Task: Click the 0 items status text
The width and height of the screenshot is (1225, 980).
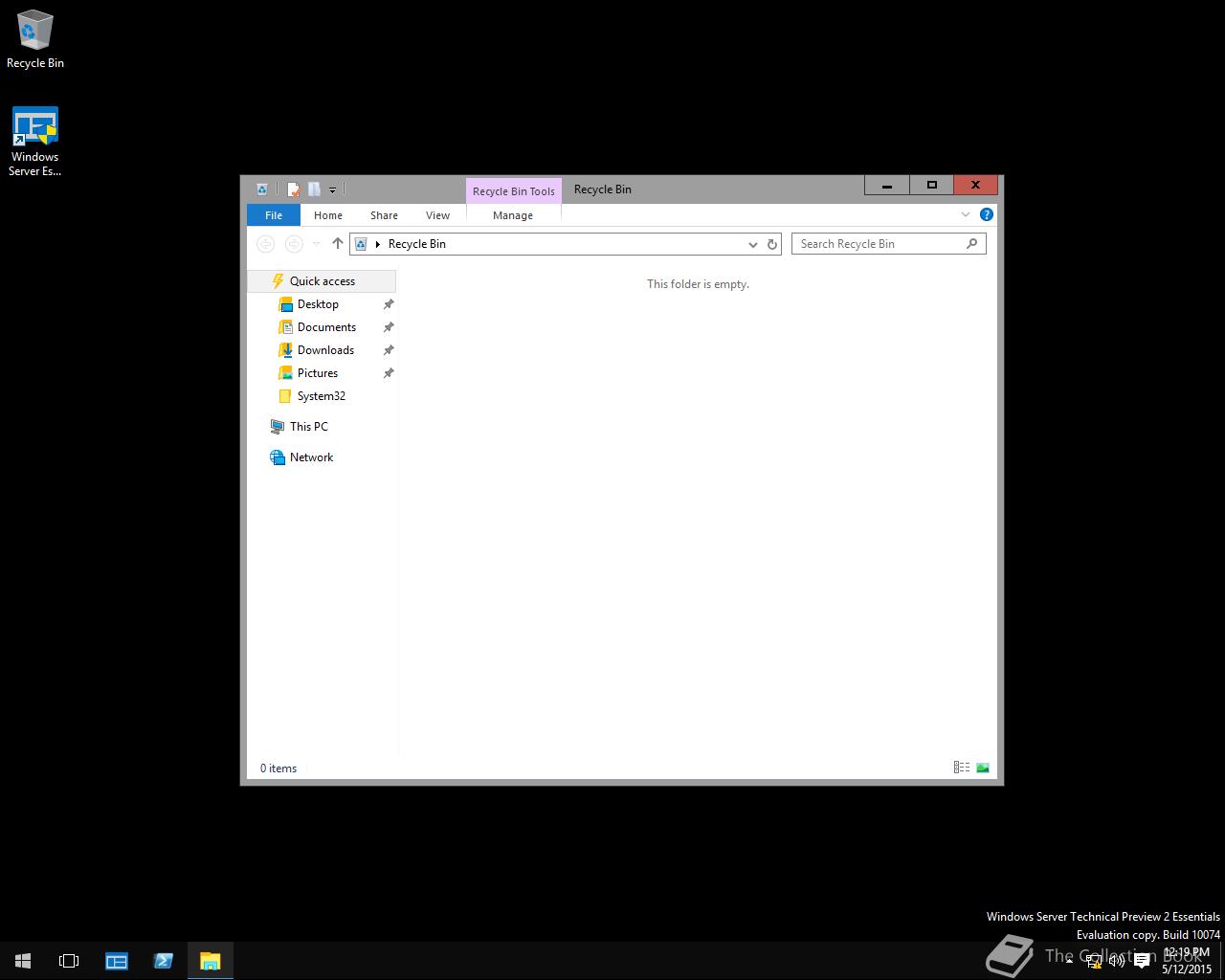Action: pos(278,768)
